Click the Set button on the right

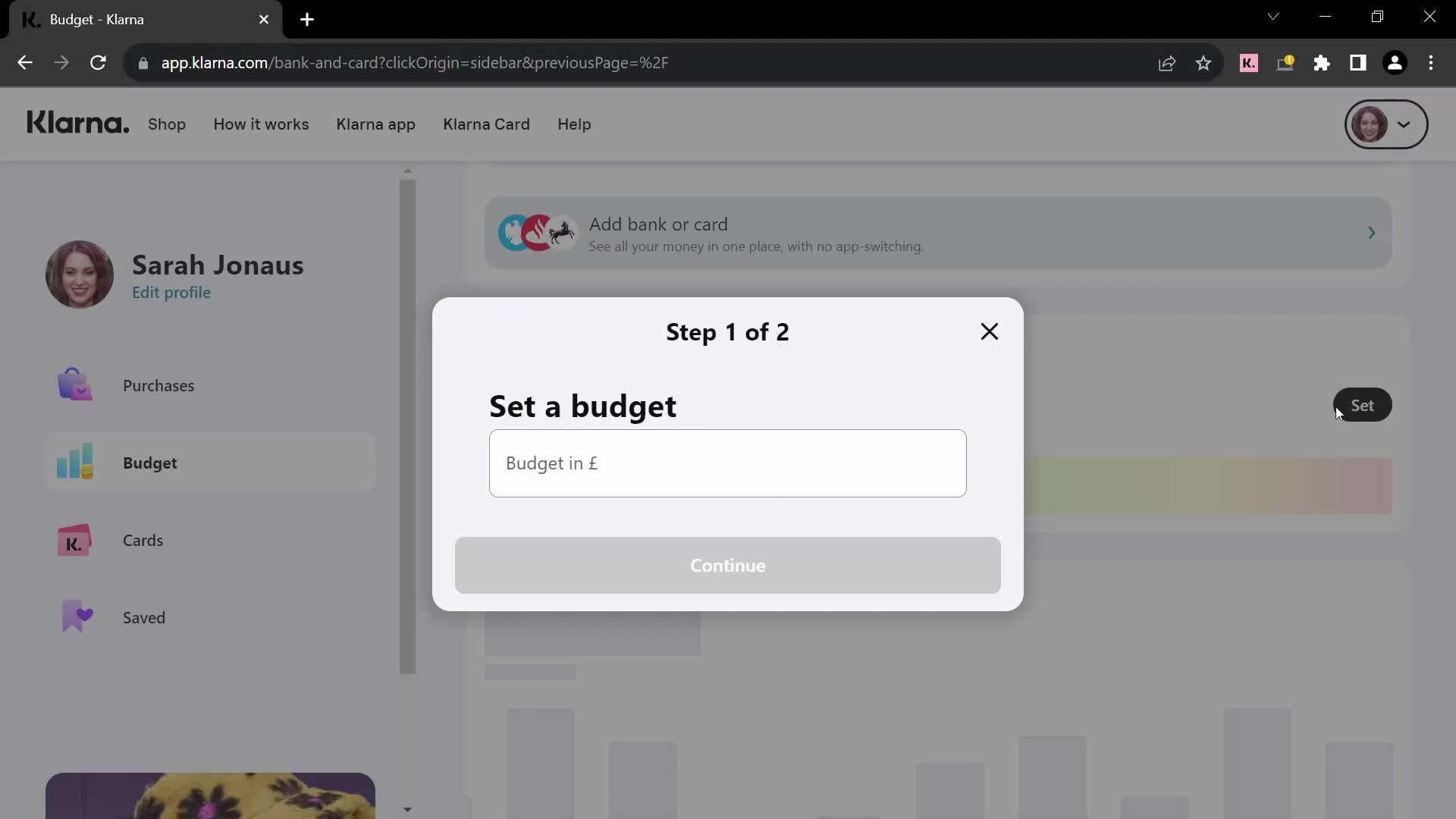(x=1362, y=405)
